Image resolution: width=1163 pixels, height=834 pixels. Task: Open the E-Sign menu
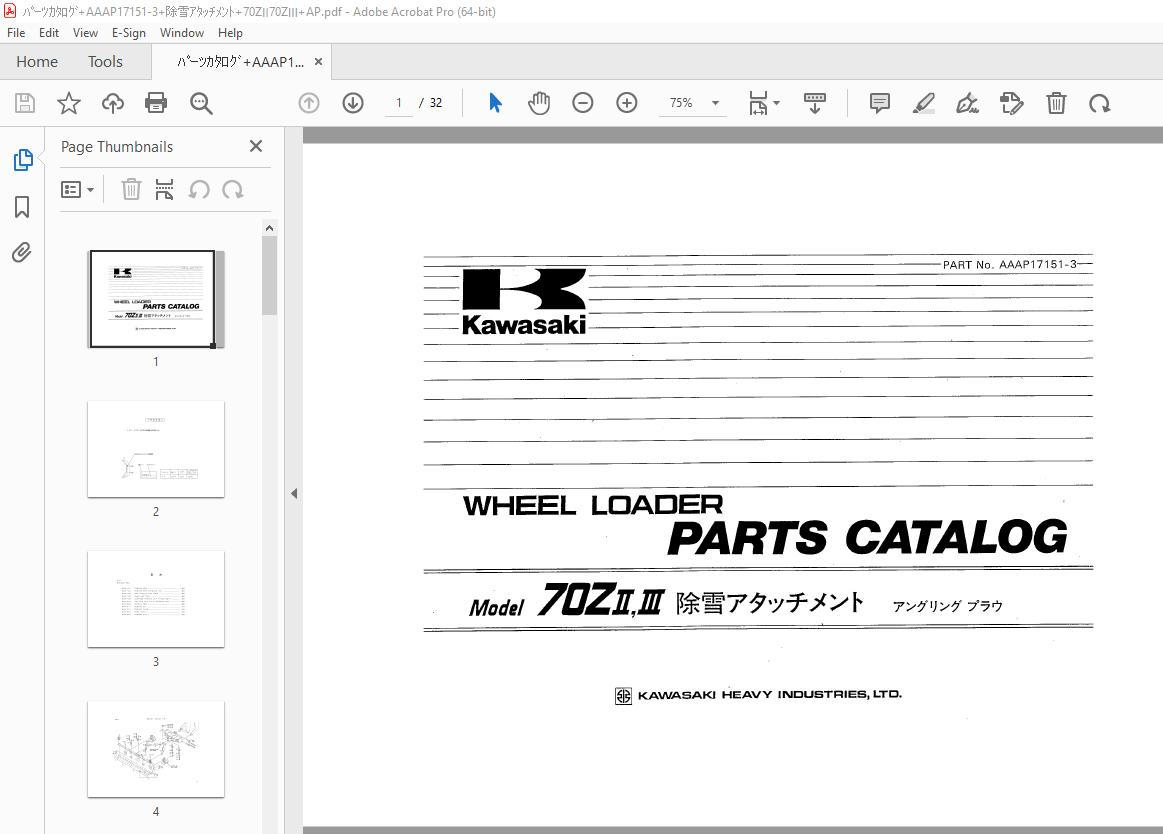[x=128, y=33]
